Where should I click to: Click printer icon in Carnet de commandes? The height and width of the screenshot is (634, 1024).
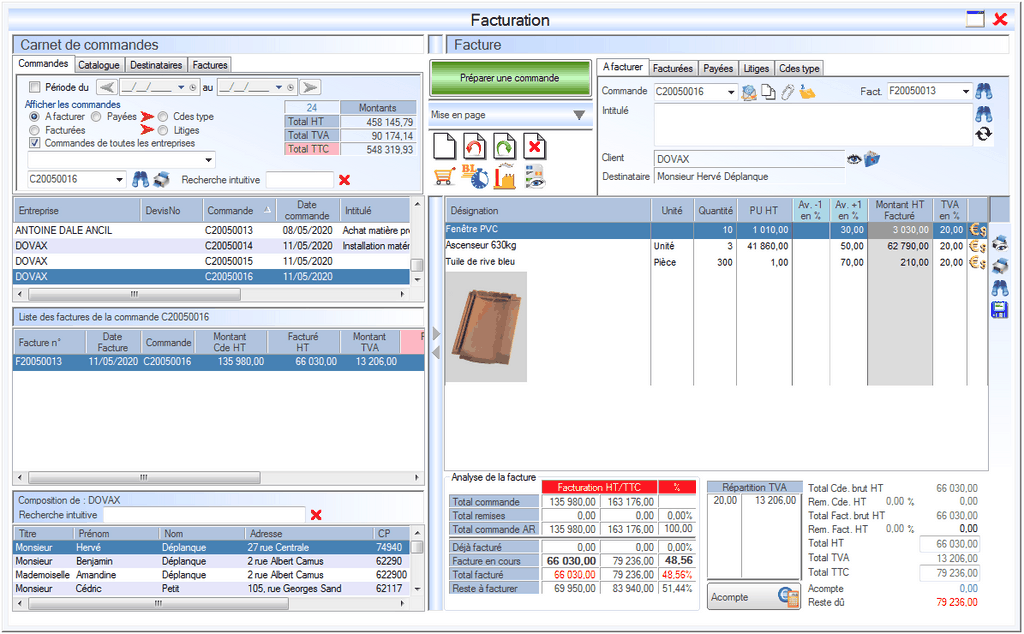coord(161,180)
